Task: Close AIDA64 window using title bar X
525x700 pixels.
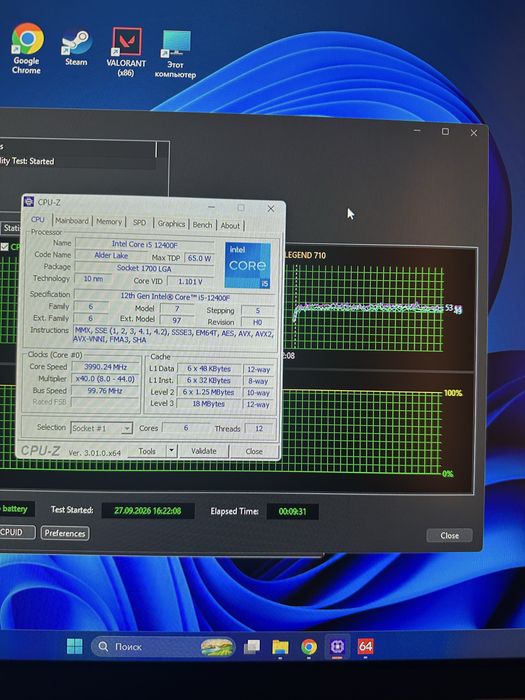Action: point(474,133)
